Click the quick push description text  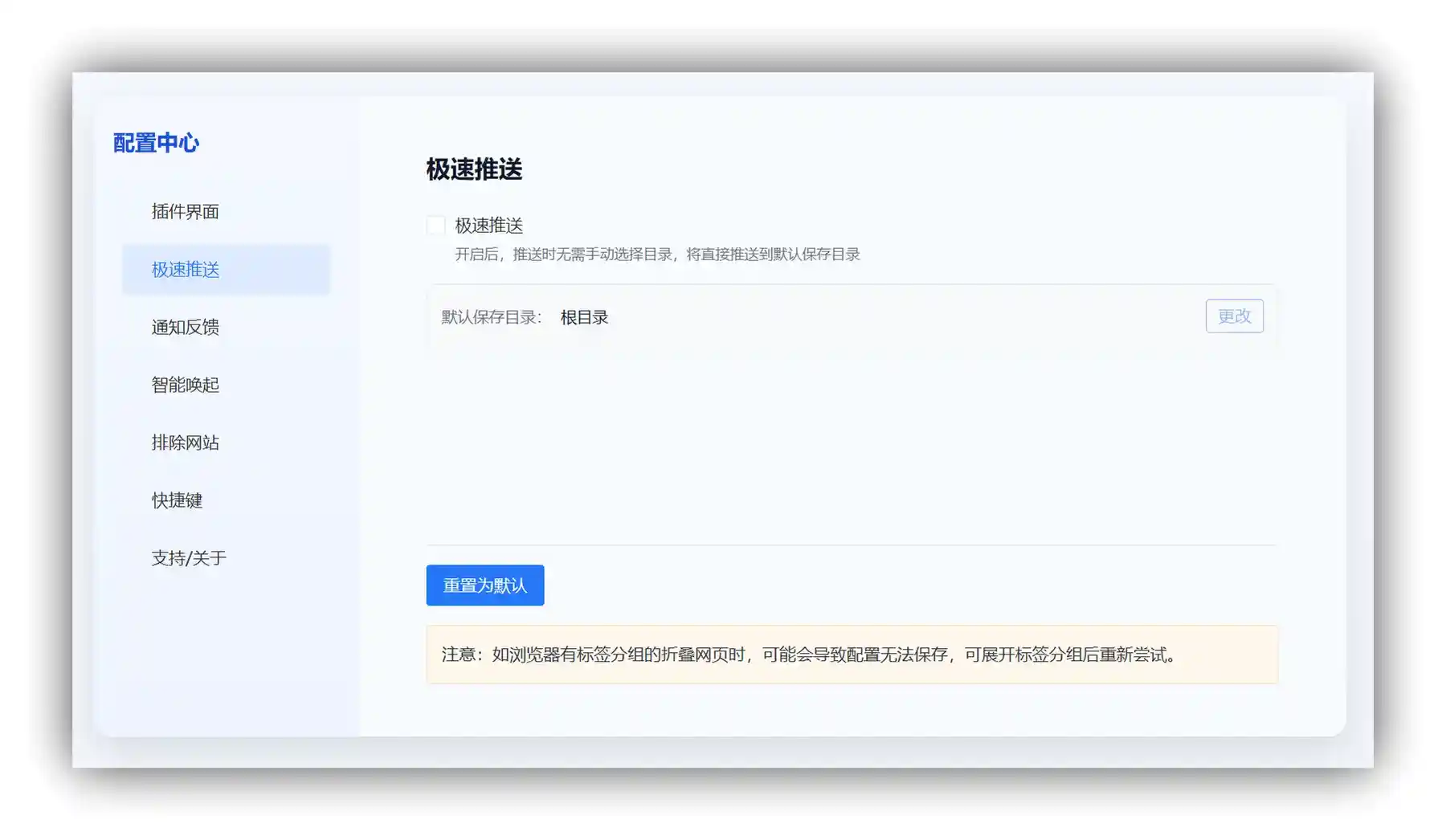(657, 254)
